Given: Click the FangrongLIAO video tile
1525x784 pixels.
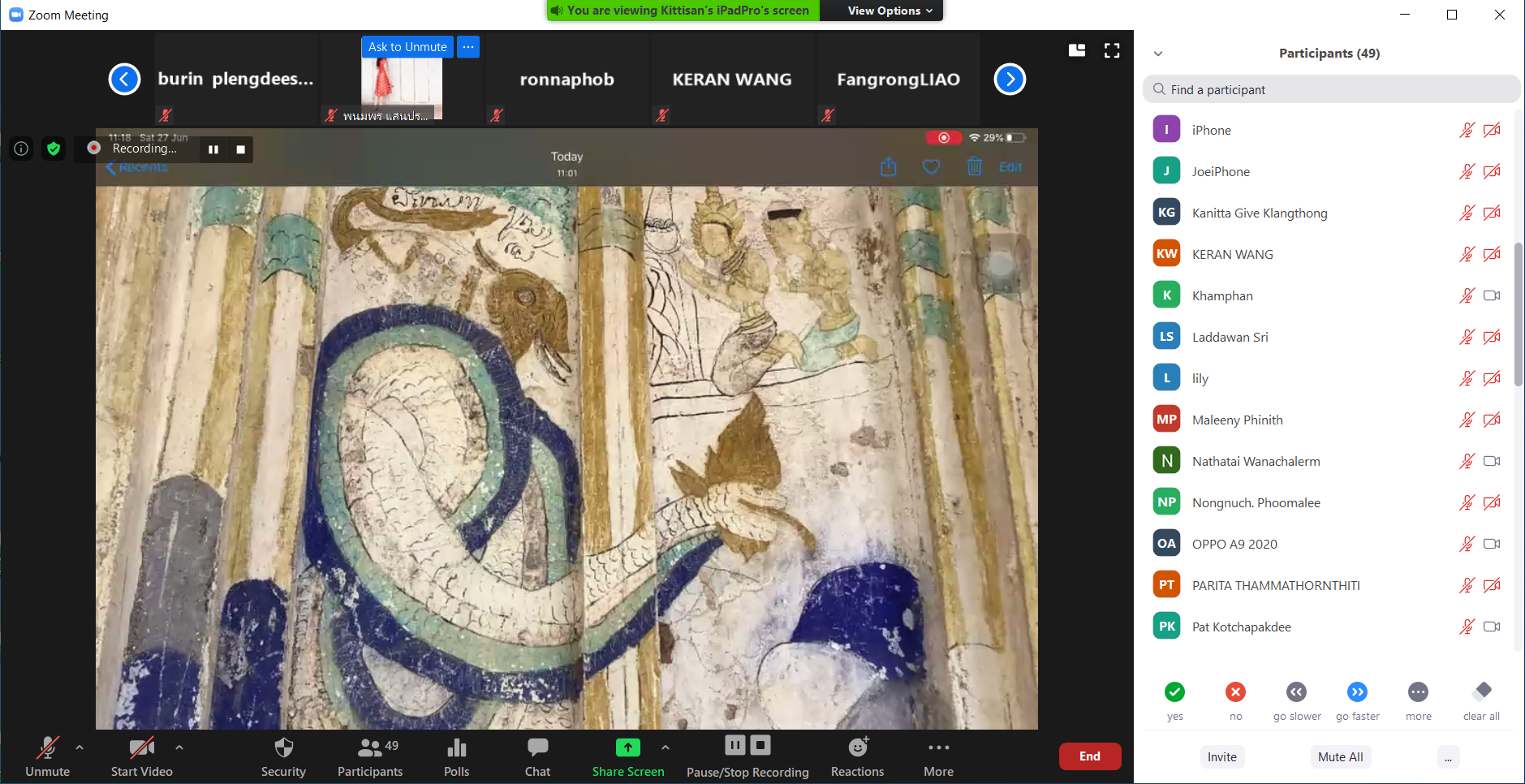Looking at the screenshot, I should (898, 79).
